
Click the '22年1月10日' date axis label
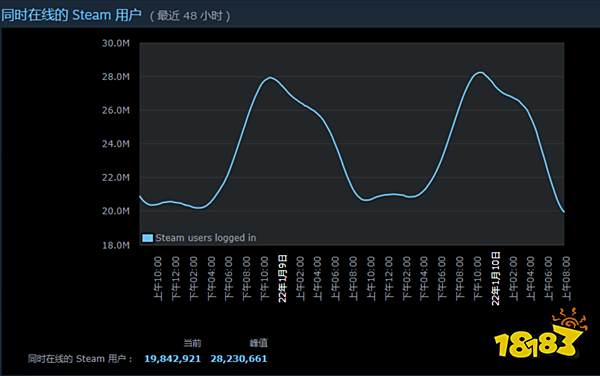(495, 278)
